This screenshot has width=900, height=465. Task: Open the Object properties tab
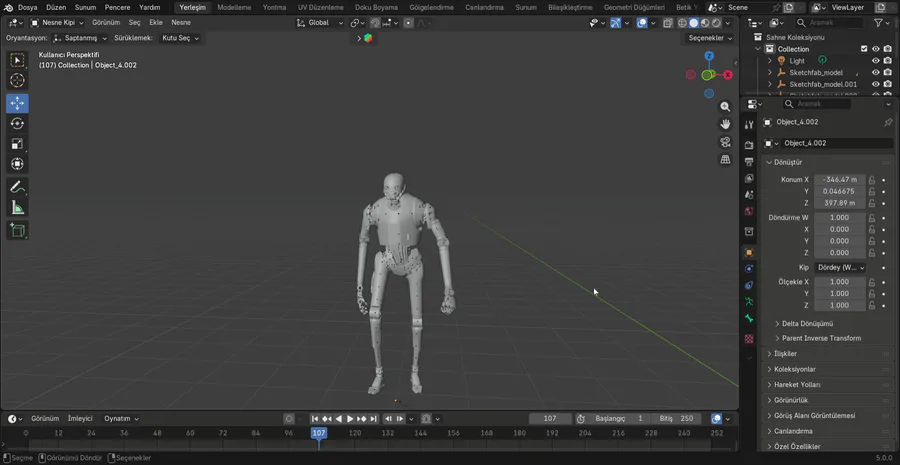point(748,252)
